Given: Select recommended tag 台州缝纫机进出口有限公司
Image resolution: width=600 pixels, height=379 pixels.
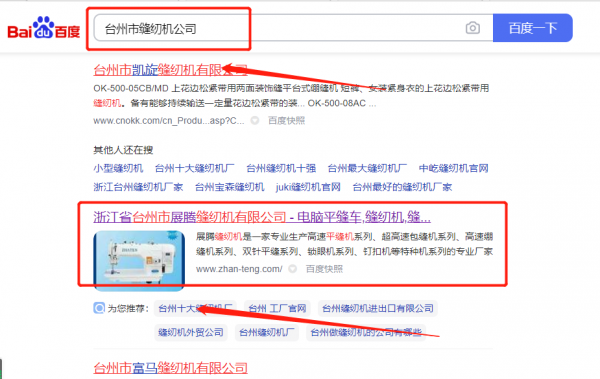Looking at the screenshot, I should (378, 308).
